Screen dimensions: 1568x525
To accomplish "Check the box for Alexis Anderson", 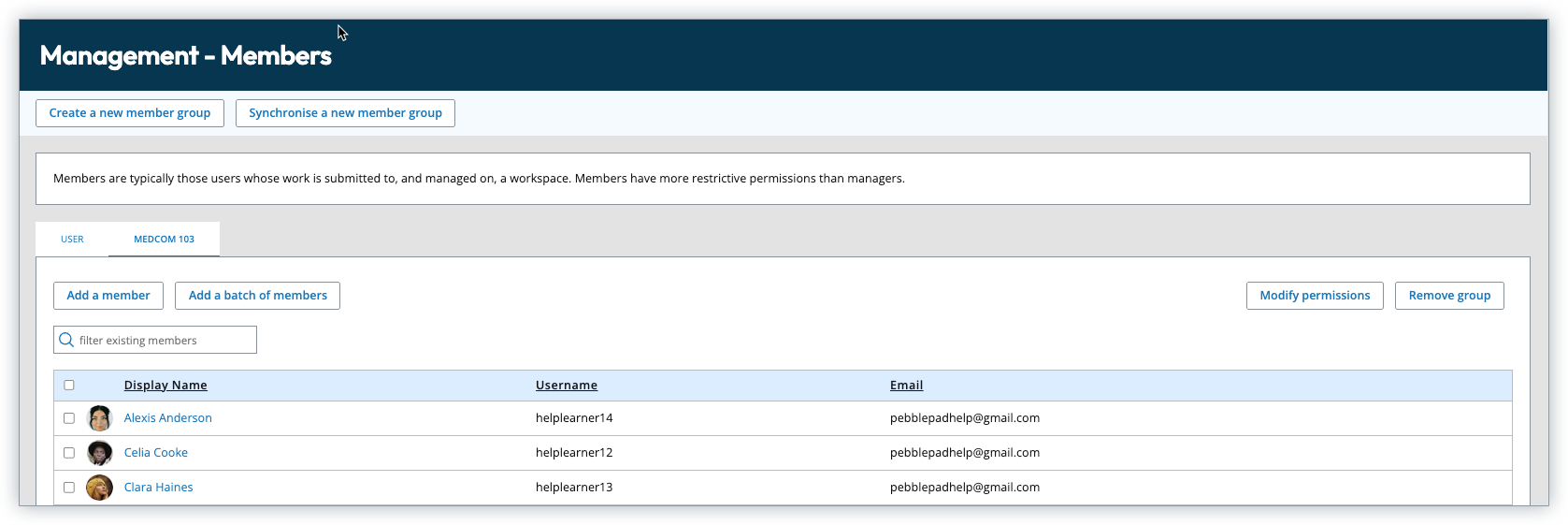I will [x=69, y=418].
